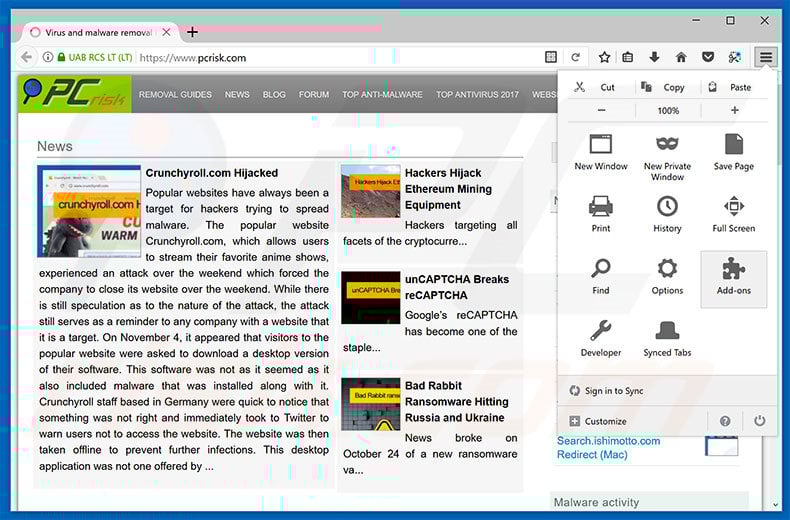The height and width of the screenshot is (520, 790).
Task: Choose Save Page in the menu
Action: (734, 153)
